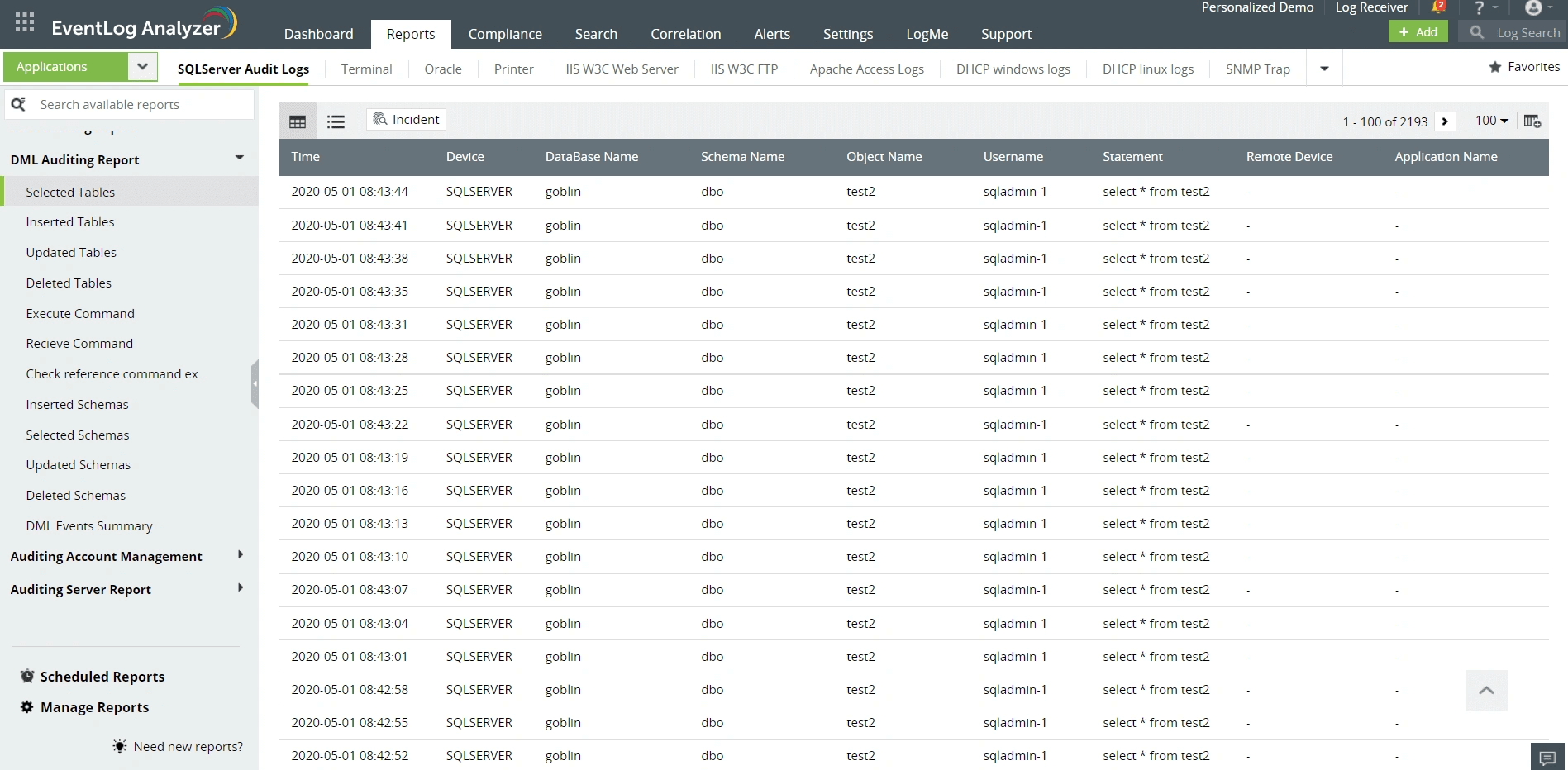This screenshot has width=1568, height=770.
Task: Expand Auditing Account Management section
Action: (241, 555)
